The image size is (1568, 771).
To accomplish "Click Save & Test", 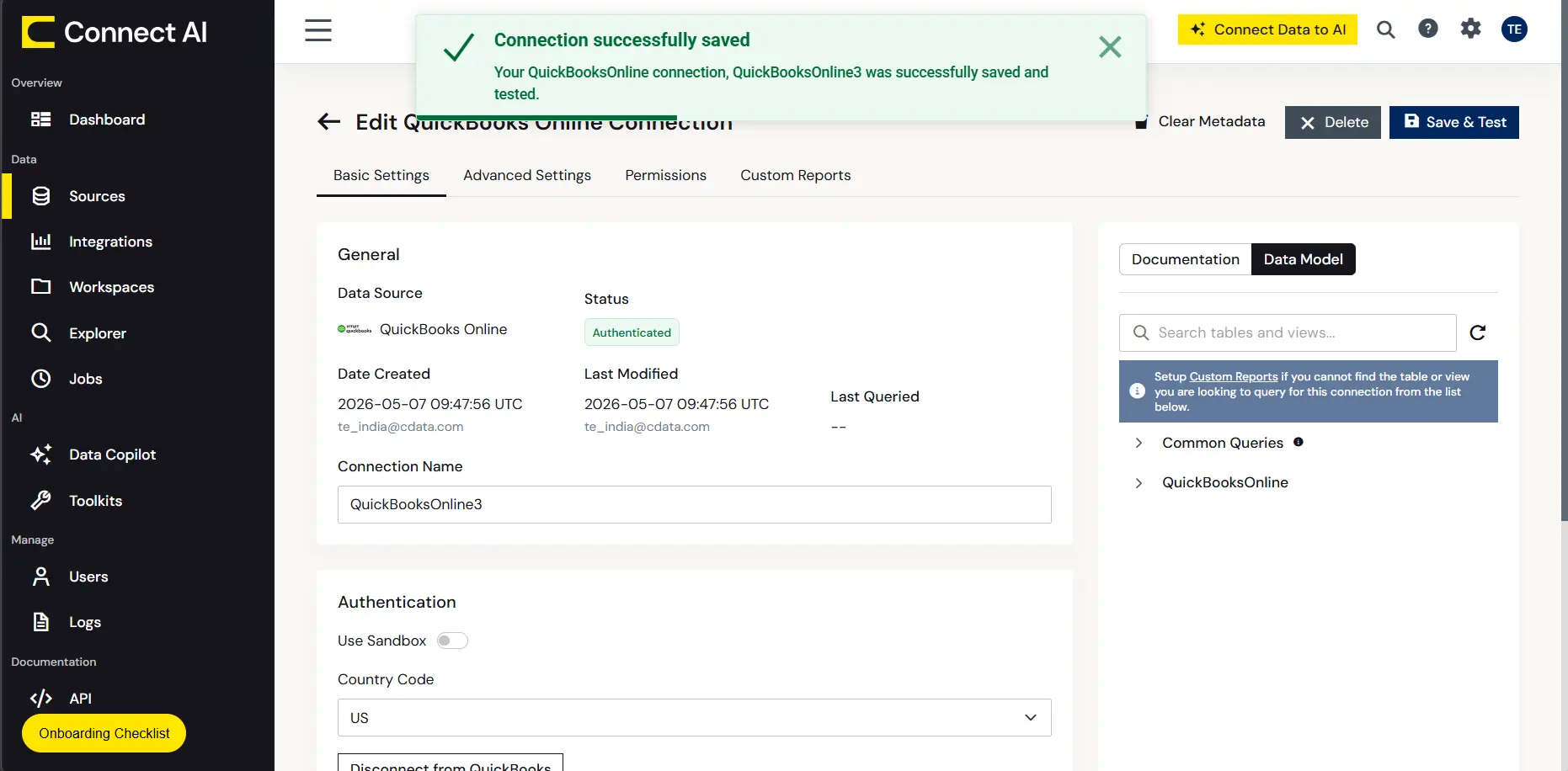I will 1454,123.
